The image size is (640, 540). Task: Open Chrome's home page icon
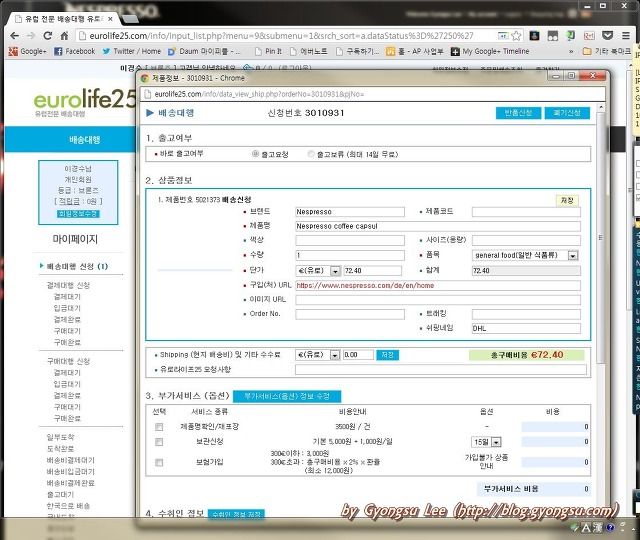pos(64,36)
